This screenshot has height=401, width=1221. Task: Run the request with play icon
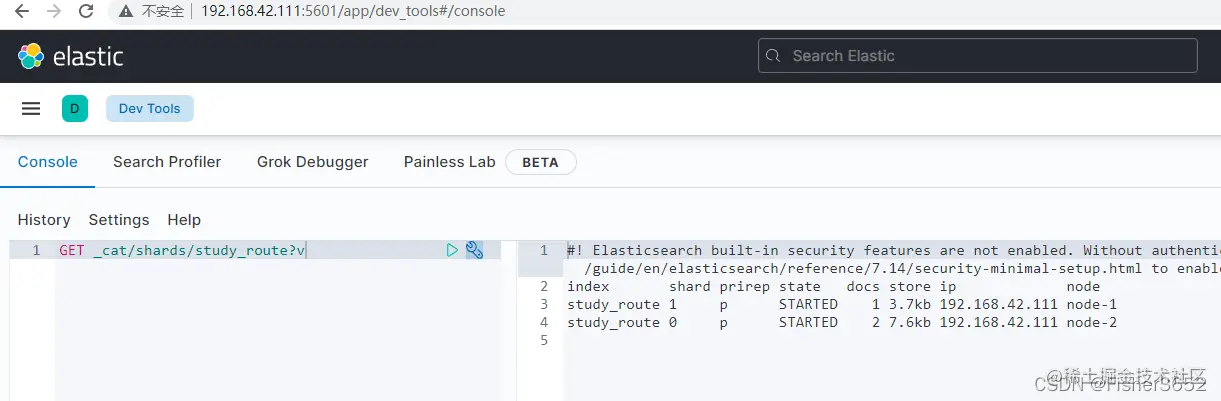click(x=452, y=250)
